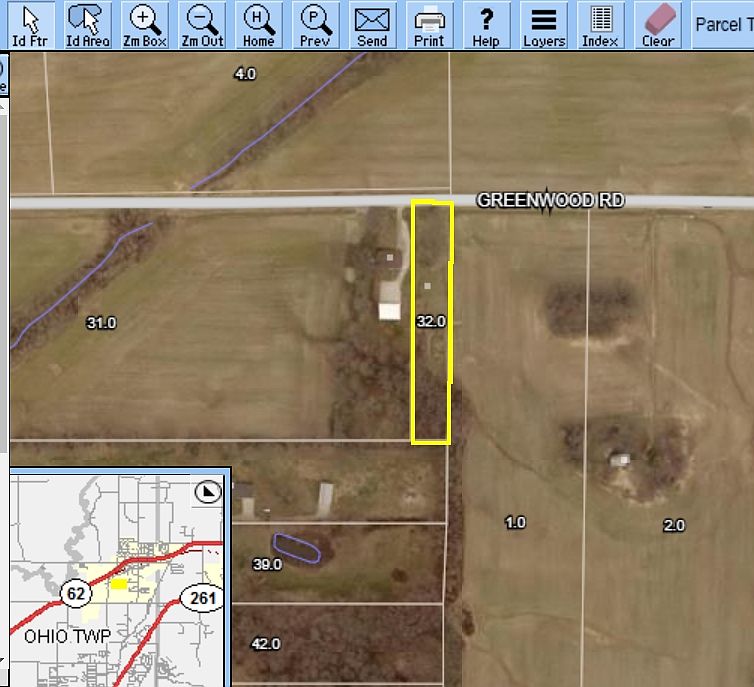The width and height of the screenshot is (754, 687).
Task: Clear selection with the eraser tool
Action: [x=658, y=25]
